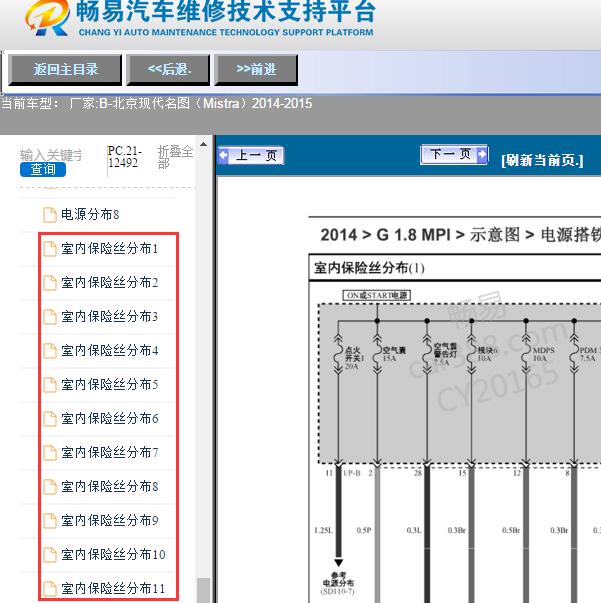Open the 室内保险丝分布10 entry
Viewport: 601px width, 603px height.
[113, 554]
